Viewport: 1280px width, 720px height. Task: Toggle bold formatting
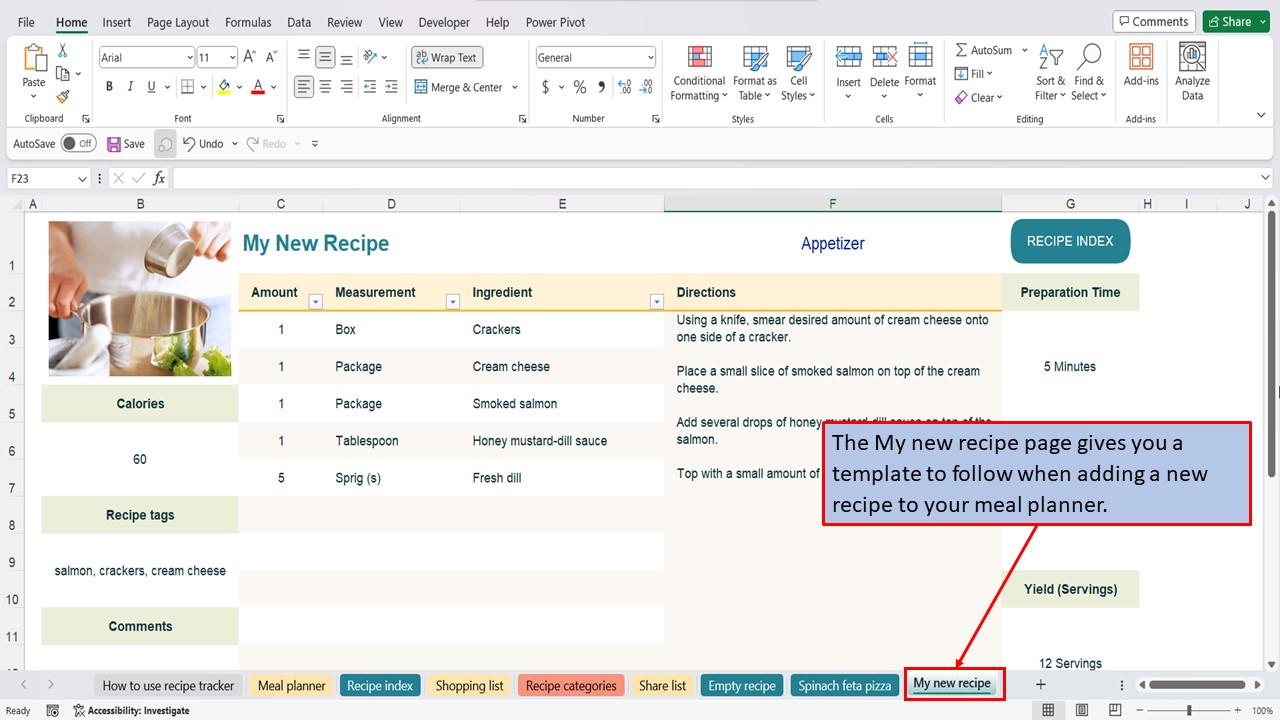pos(109,87)
